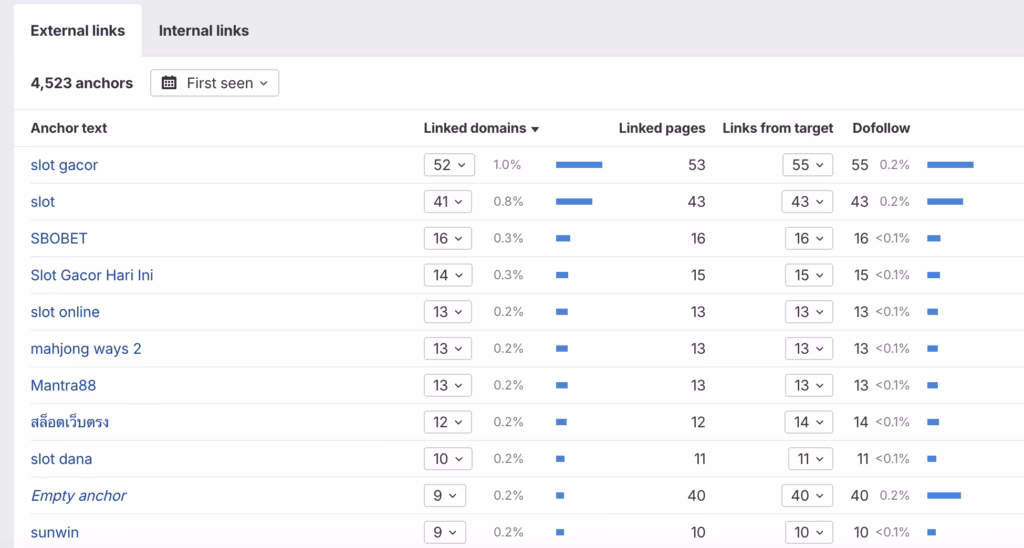This screenshot has height=548, width=1024.
Task: Open the สล็อตเว็บตรง anchor link
Action: coord(69,422)
